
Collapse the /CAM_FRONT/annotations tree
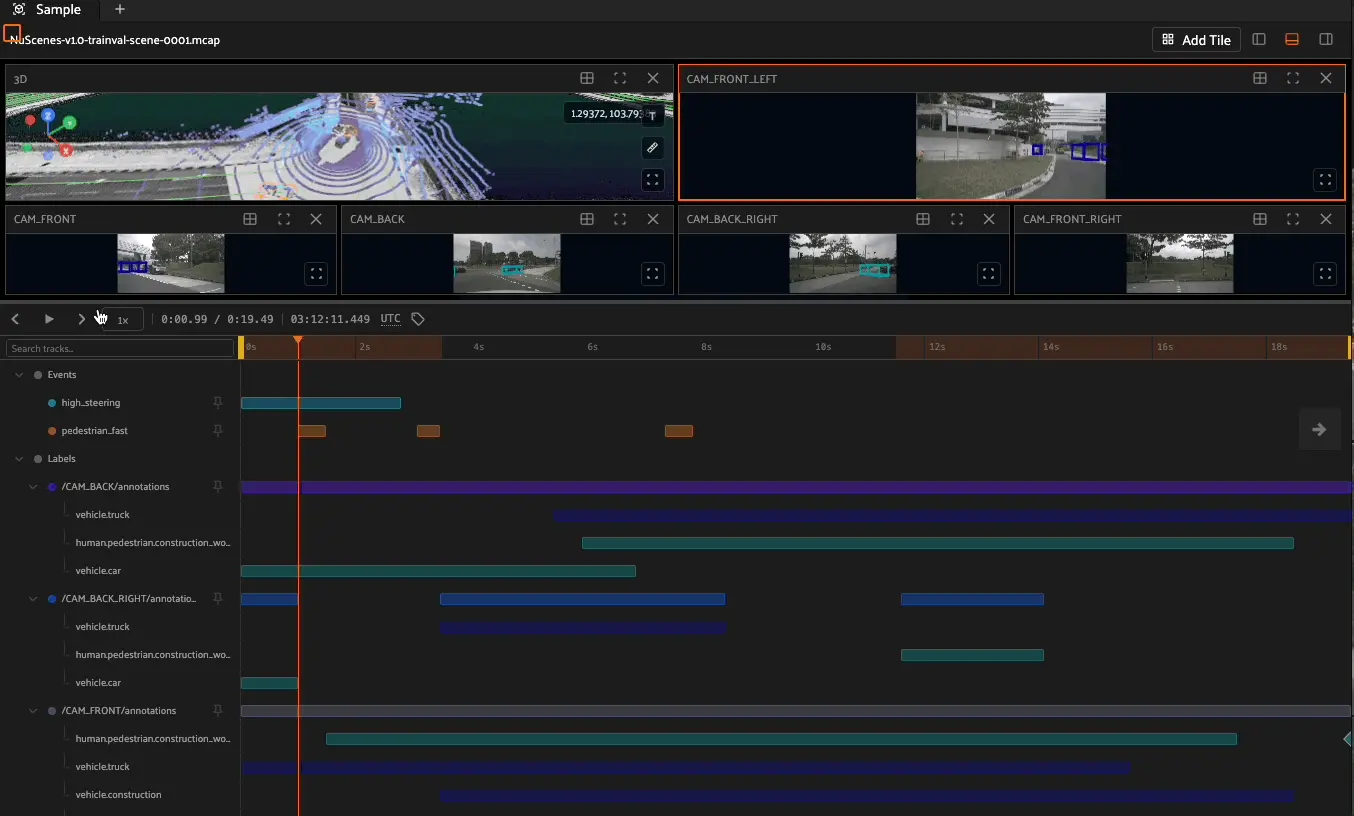pos(33,710)
